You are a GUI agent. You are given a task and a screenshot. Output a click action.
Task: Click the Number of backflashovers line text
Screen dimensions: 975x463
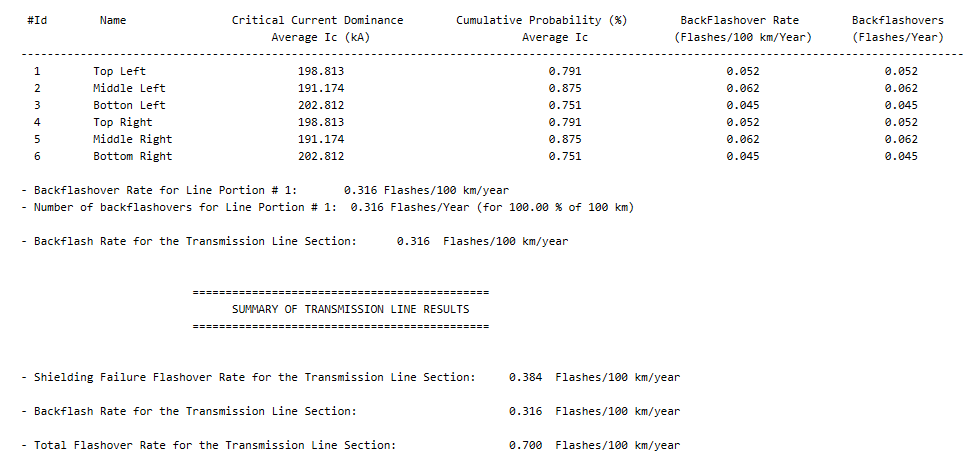click(185, 207)
